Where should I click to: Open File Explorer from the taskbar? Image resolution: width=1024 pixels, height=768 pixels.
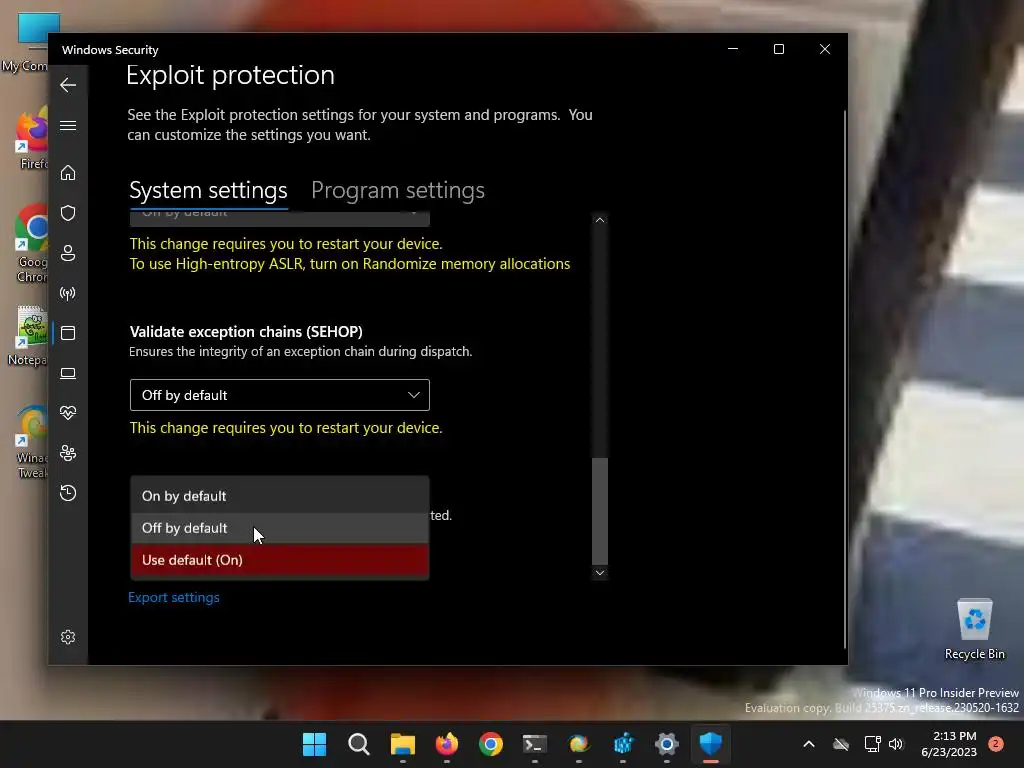(x=403, y=744)
